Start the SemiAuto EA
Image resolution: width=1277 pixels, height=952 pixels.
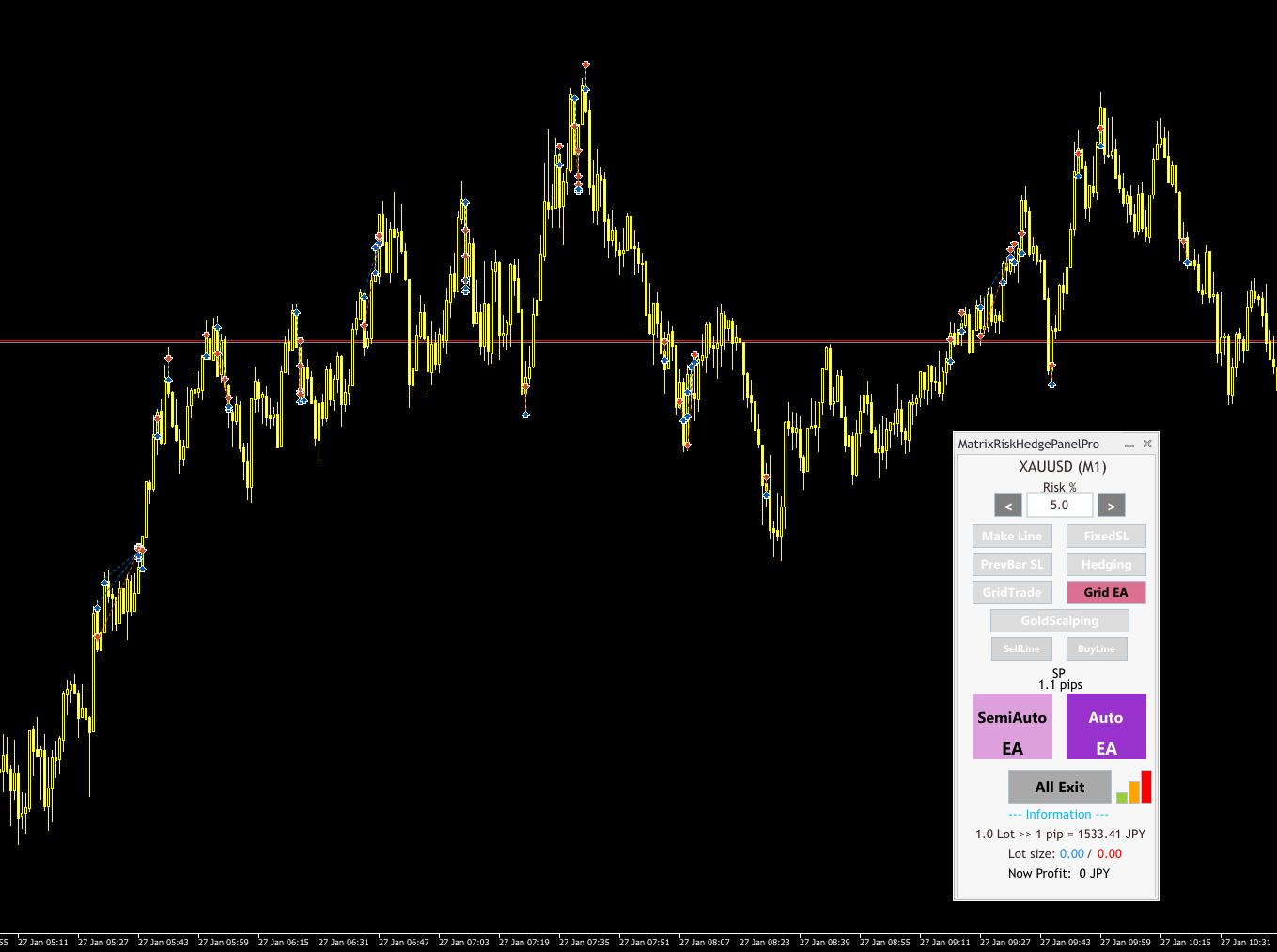pos(1012,726)
